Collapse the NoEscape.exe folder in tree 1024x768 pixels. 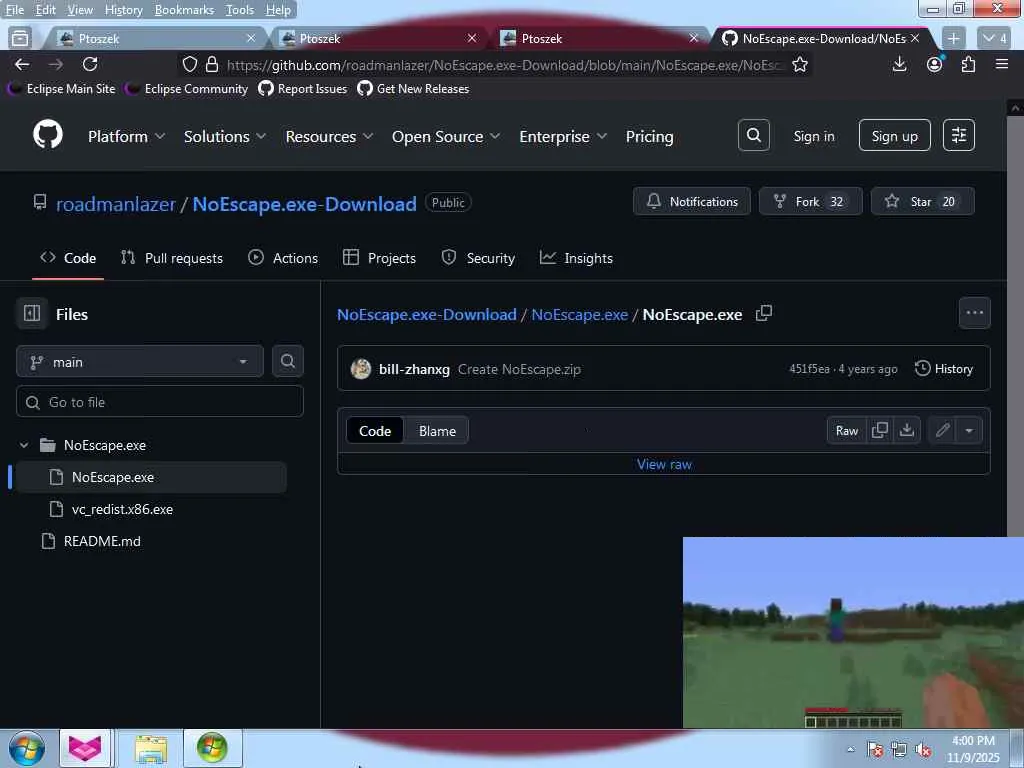click(24, 445)
